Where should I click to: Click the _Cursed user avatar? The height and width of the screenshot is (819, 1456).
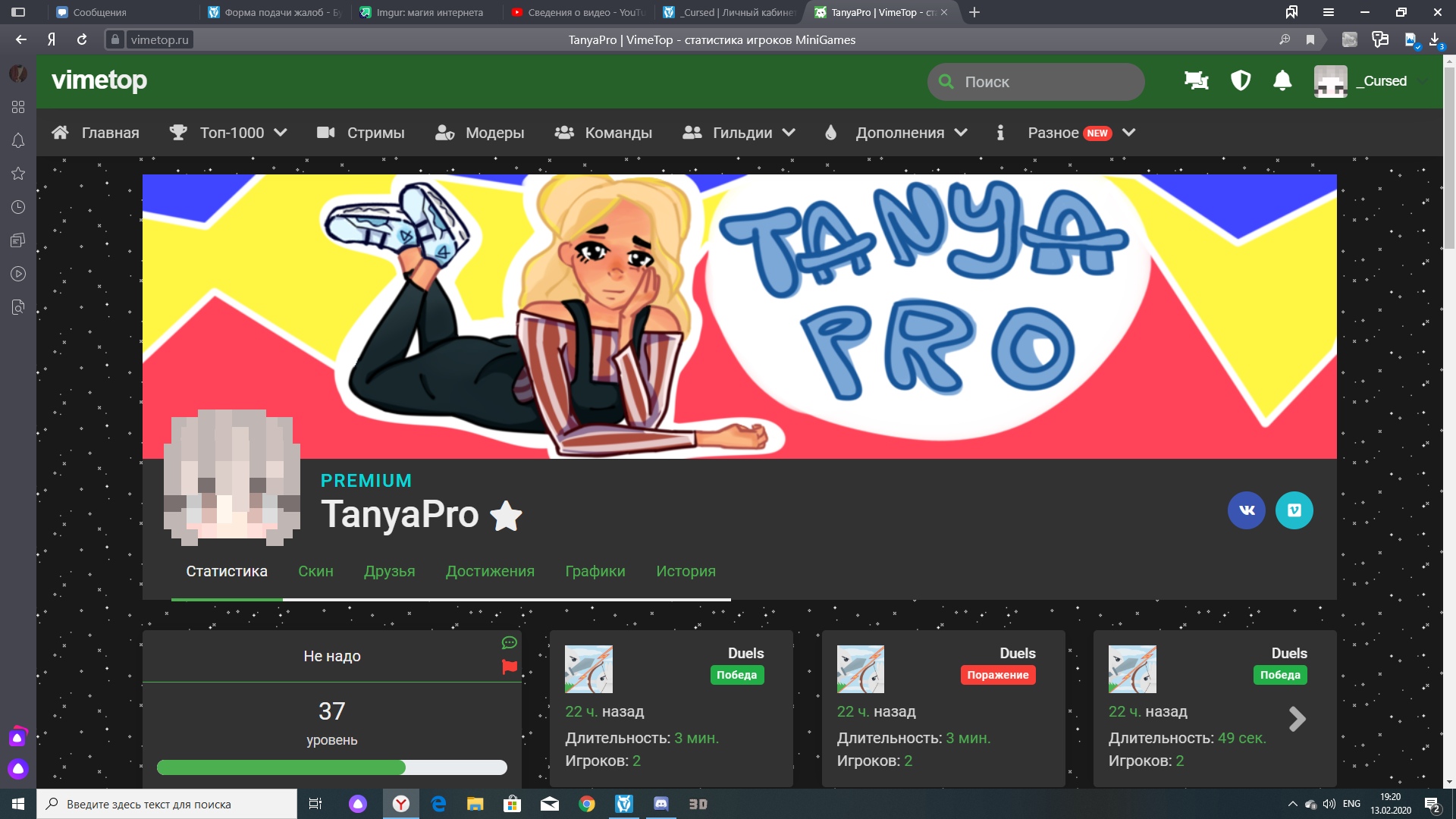coord(1330,81)
